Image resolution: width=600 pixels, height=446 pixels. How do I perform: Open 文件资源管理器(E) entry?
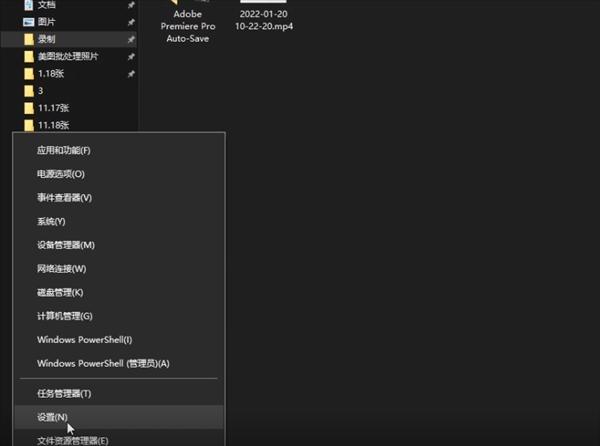coord(119,439)
